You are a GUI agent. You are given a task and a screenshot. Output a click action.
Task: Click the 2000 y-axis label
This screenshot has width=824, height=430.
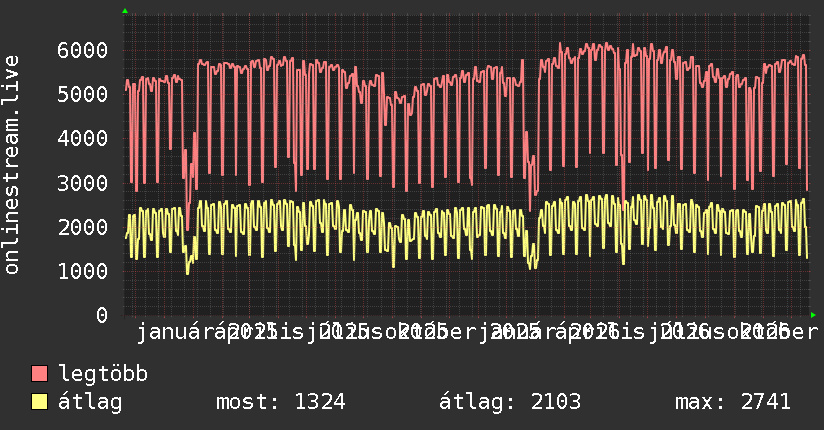[83, 228]
